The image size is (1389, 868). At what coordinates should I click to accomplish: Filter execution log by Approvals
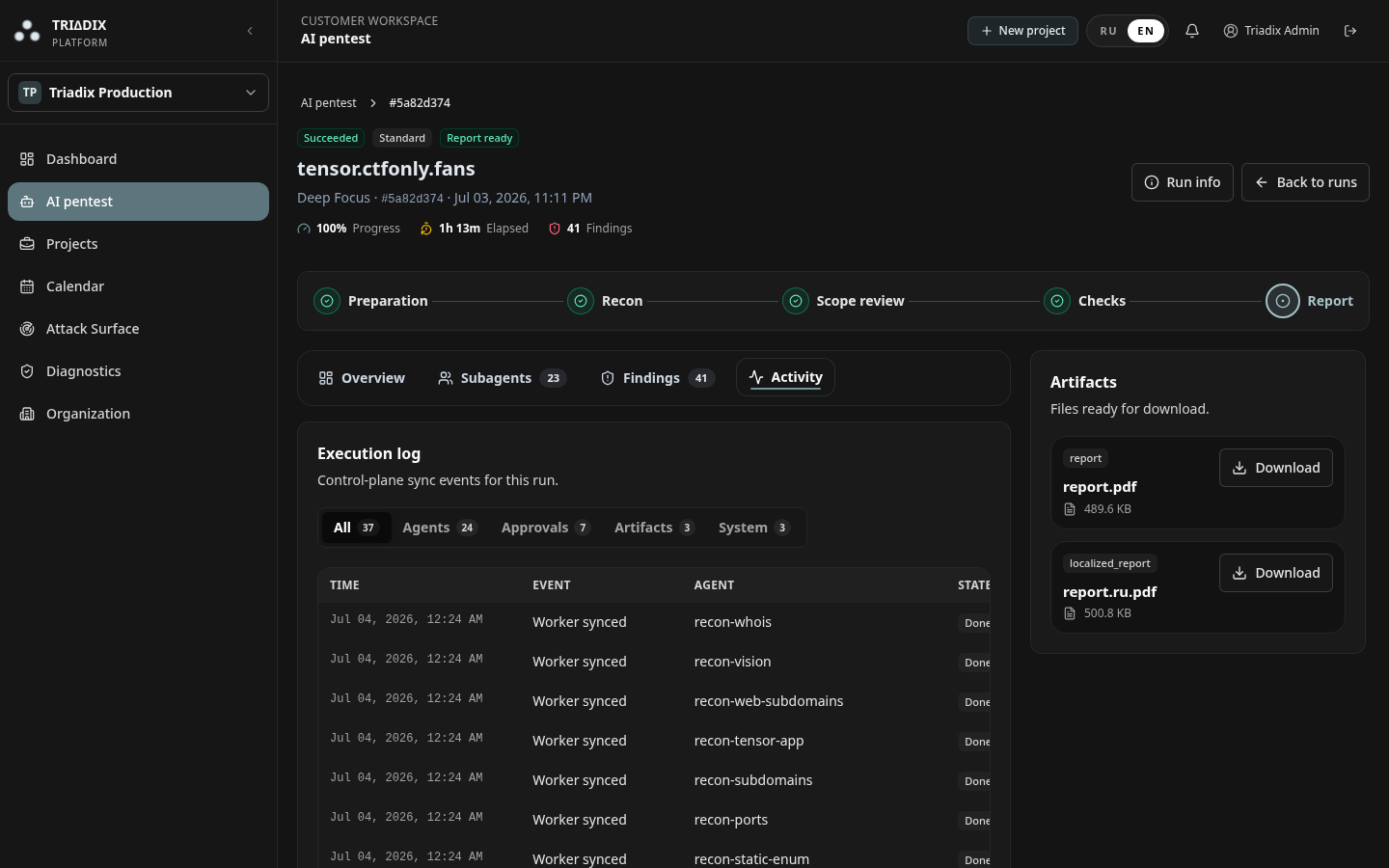[x=545, y=528]
